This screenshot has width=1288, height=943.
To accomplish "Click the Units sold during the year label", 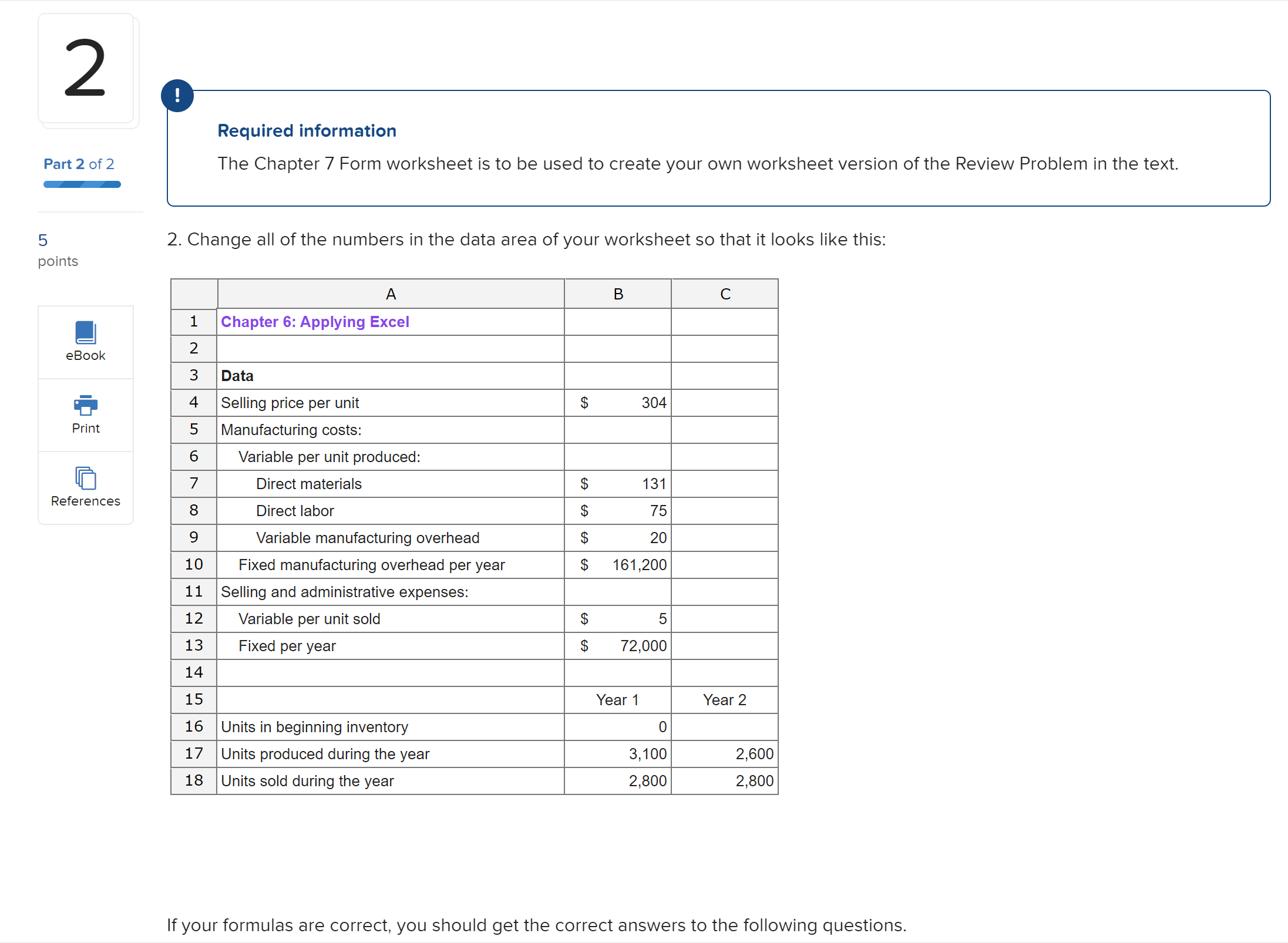I will pyautogui.click(x=307, y=781).
